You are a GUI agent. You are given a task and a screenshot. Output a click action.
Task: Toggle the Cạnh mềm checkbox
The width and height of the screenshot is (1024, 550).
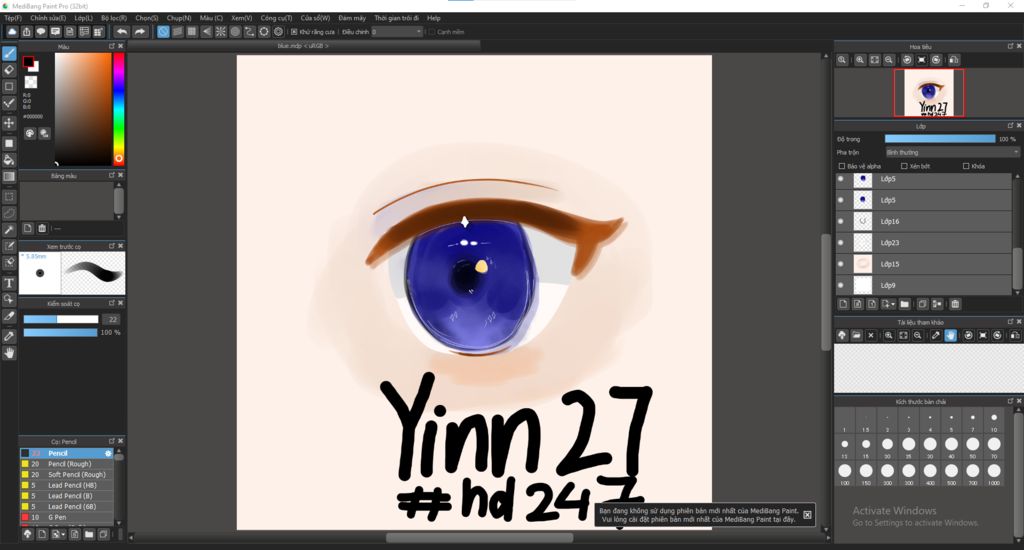coord(432,31)
